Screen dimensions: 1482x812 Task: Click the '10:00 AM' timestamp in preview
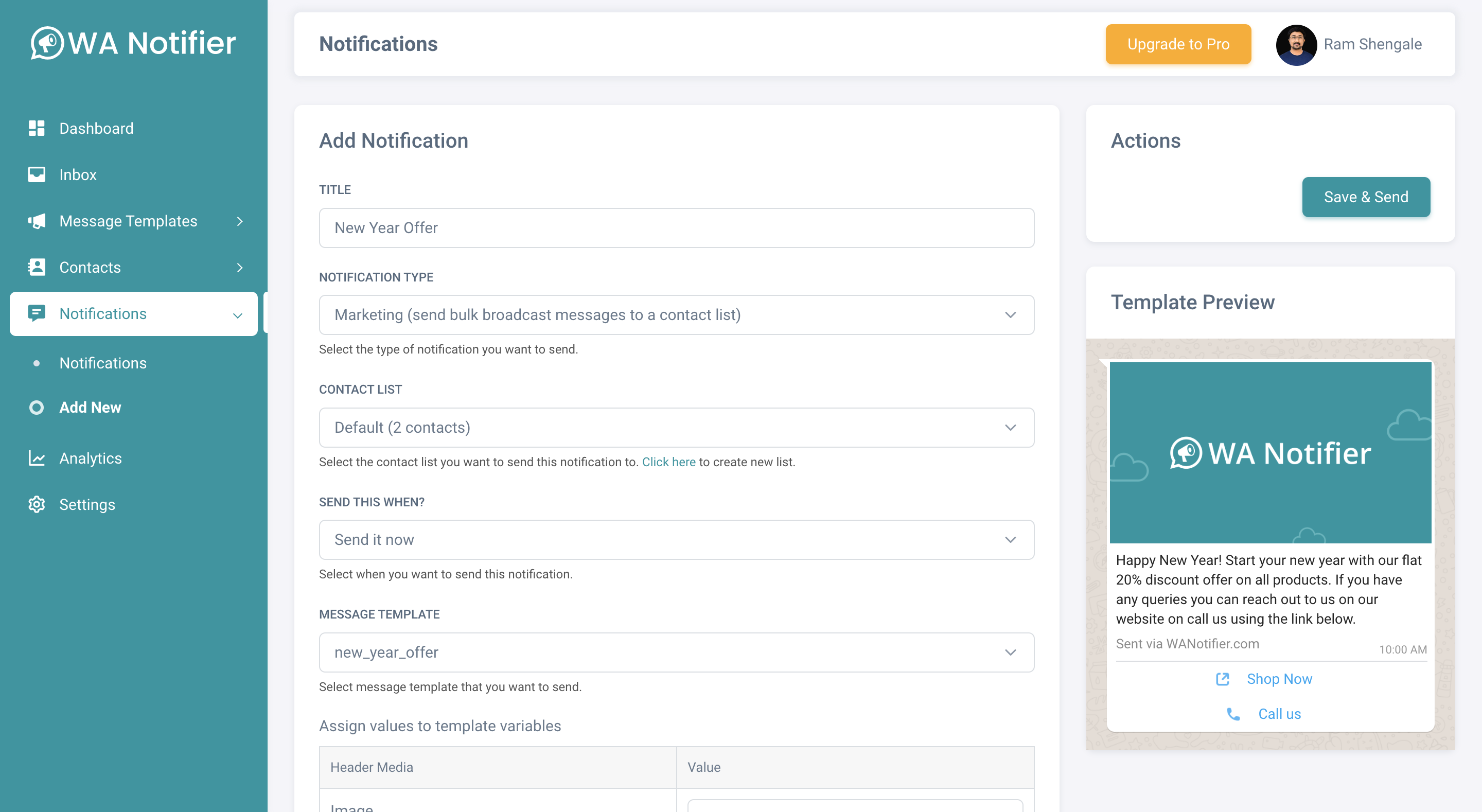click(1403, 650)
